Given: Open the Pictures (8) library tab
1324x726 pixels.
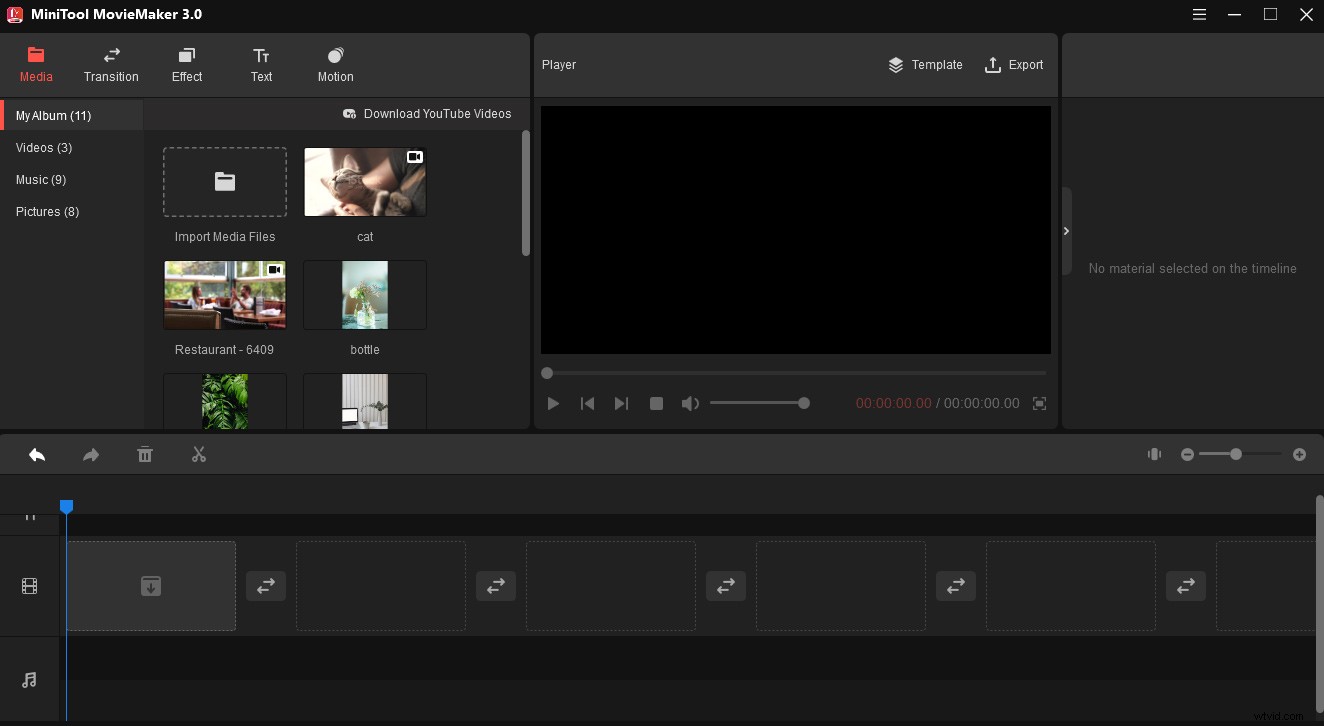Looking at the screenshot, I should coord(47,211).
